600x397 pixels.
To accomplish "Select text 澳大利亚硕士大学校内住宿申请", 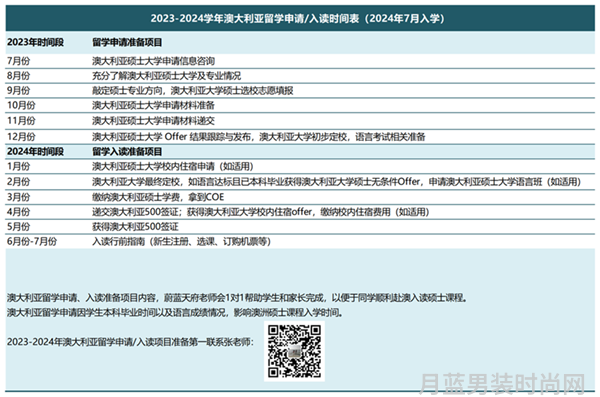I will [173, 166].
